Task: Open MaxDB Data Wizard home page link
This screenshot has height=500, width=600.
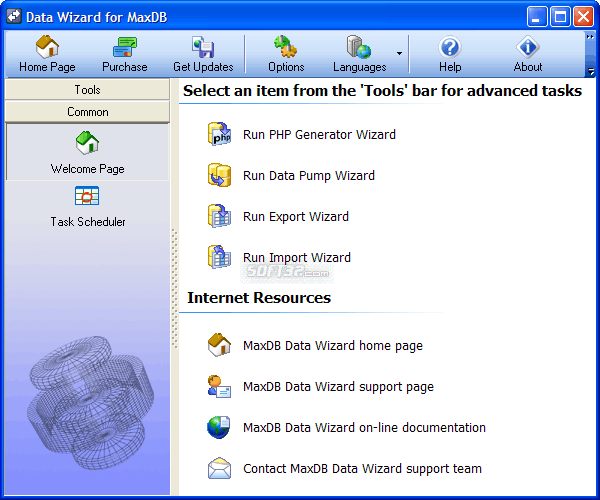Action: (x=333, y=345)
